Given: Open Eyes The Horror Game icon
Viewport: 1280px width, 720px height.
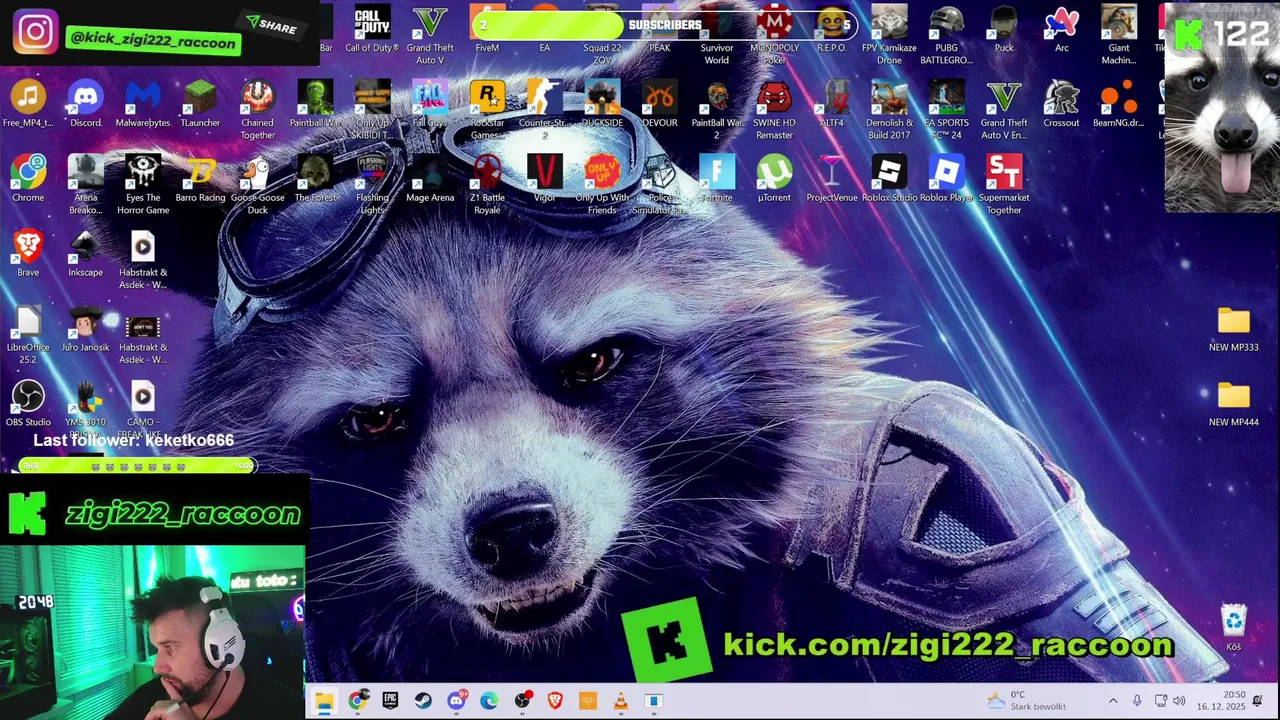Looking at the screenshot, I should [143, 185].
